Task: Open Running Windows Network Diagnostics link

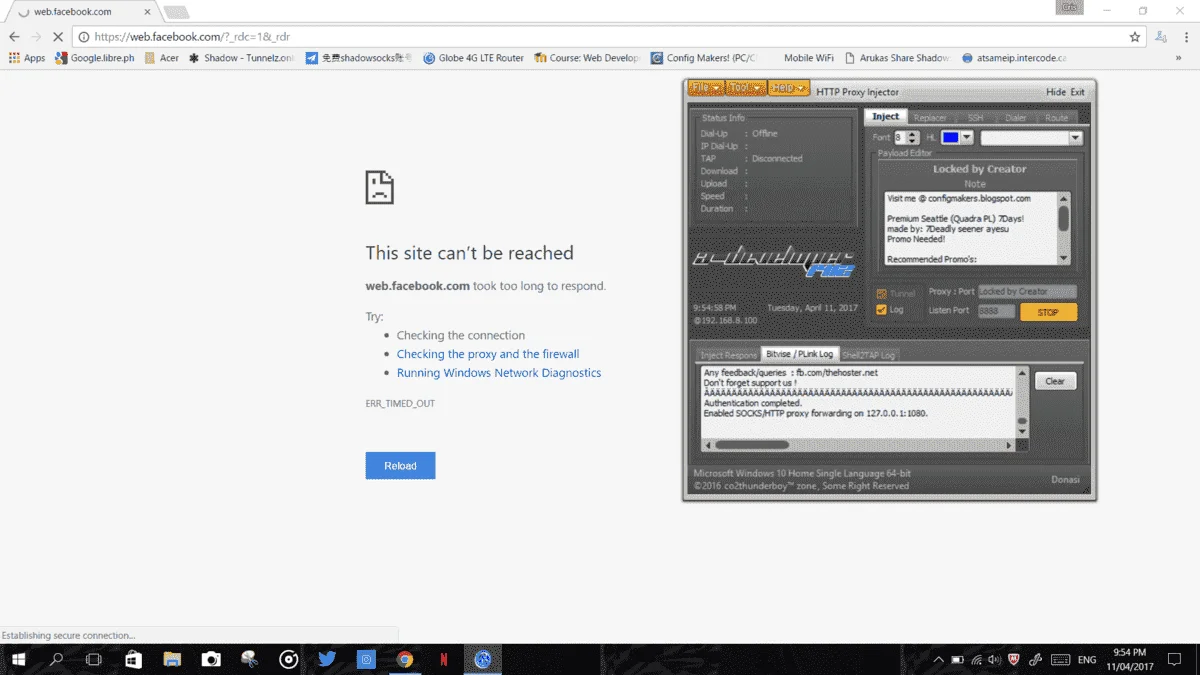Action: [499, 373]
